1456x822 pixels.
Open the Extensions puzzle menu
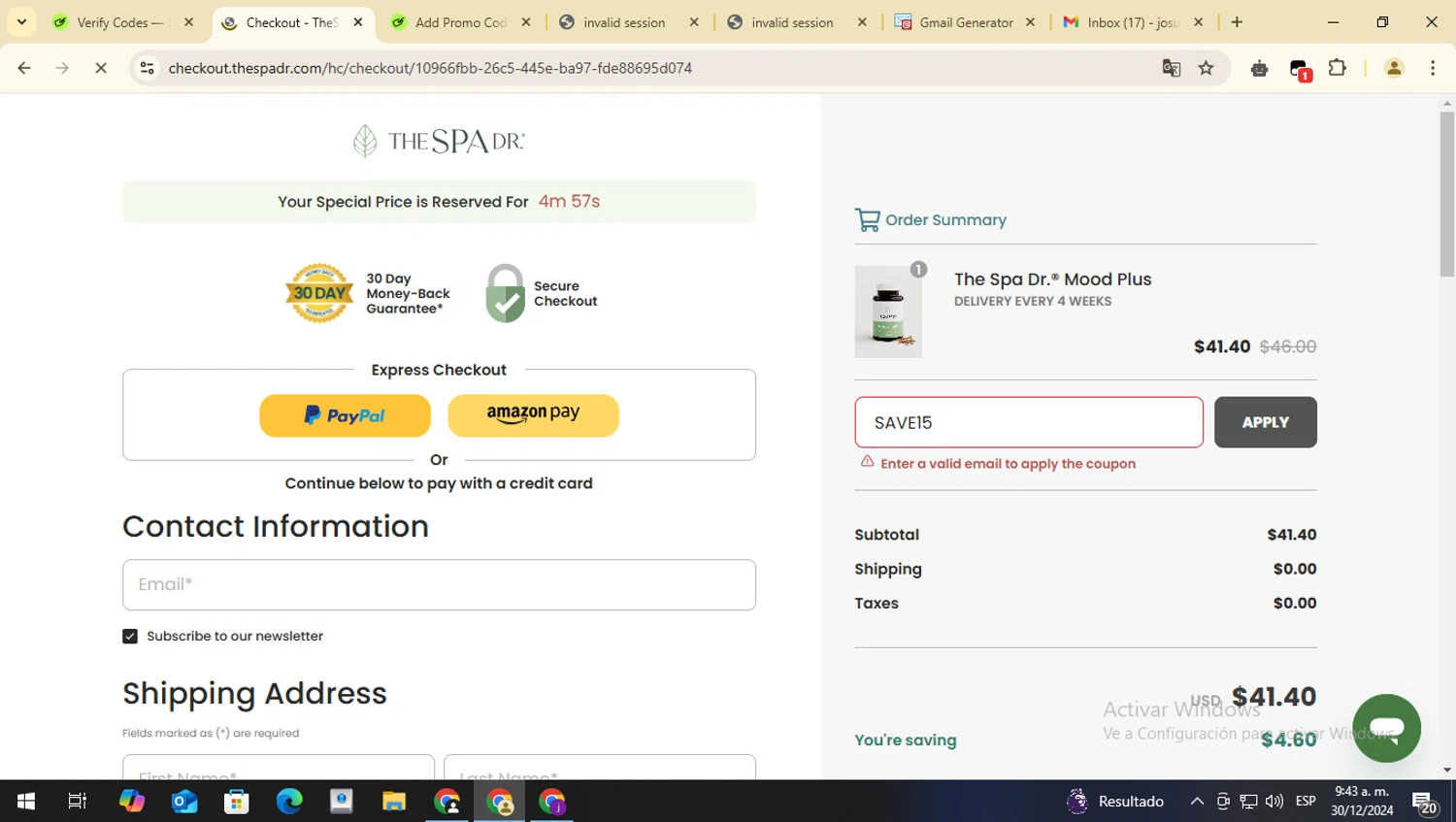coord(1338,68)
